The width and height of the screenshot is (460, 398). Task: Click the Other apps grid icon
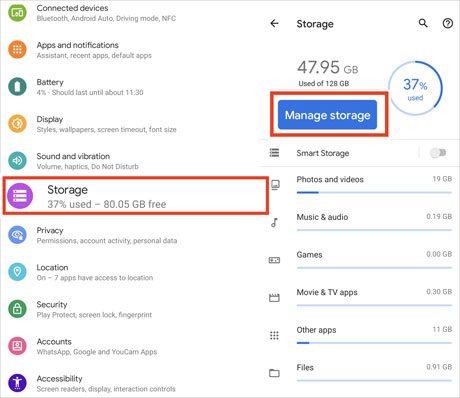pyautogui.click(x=274, y=335)
